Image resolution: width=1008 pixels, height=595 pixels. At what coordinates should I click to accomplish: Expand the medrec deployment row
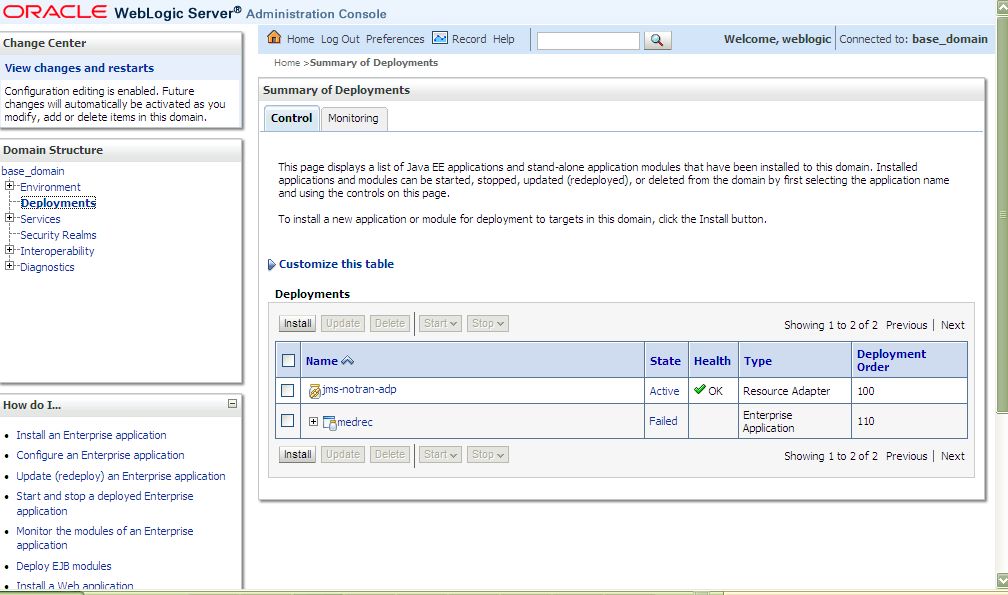coord(313,422)
